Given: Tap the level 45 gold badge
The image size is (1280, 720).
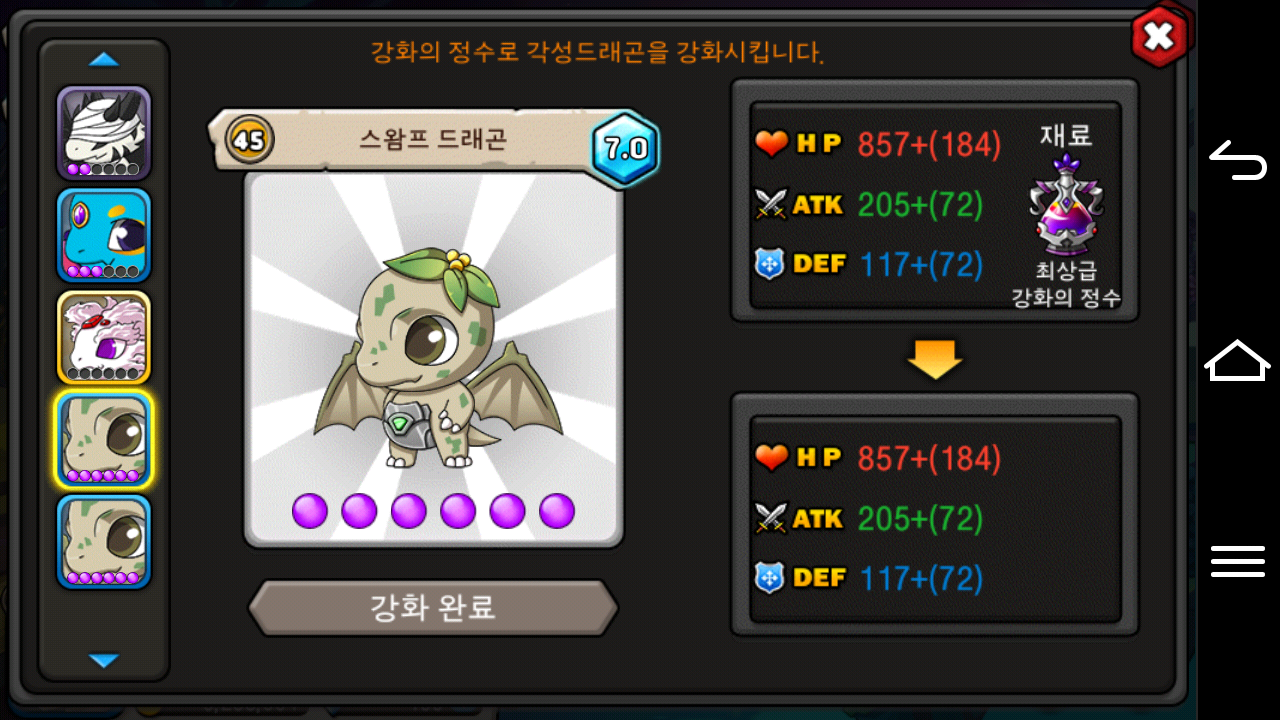Looking at the screenshot, I should pyautogui.click(x=249, y=141).
